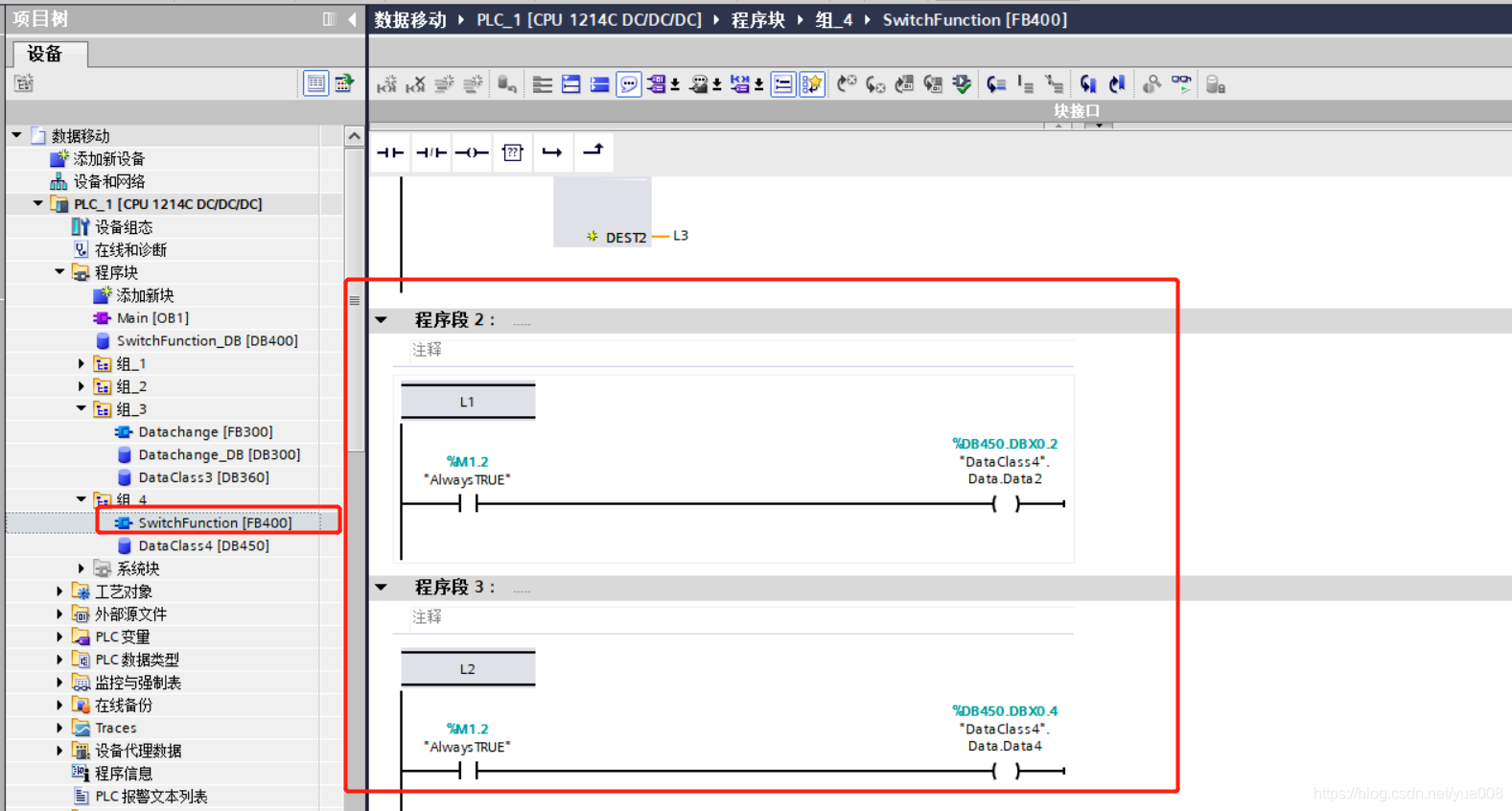
Task: Click the new group icon under 设备 tab
Action: [24, 83]
